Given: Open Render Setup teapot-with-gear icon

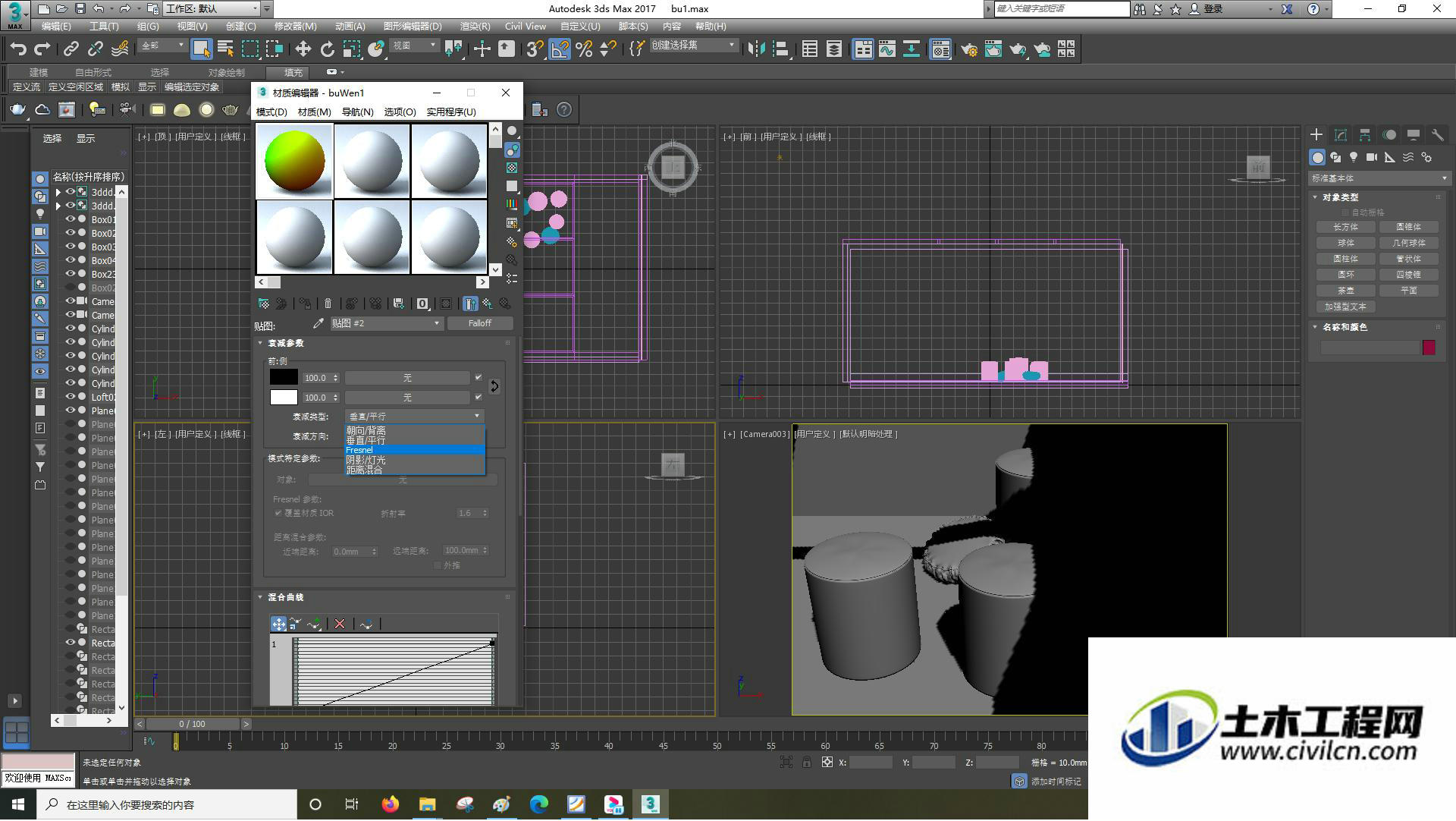Looking at the screenshot, I should click(x=969, y=49).
